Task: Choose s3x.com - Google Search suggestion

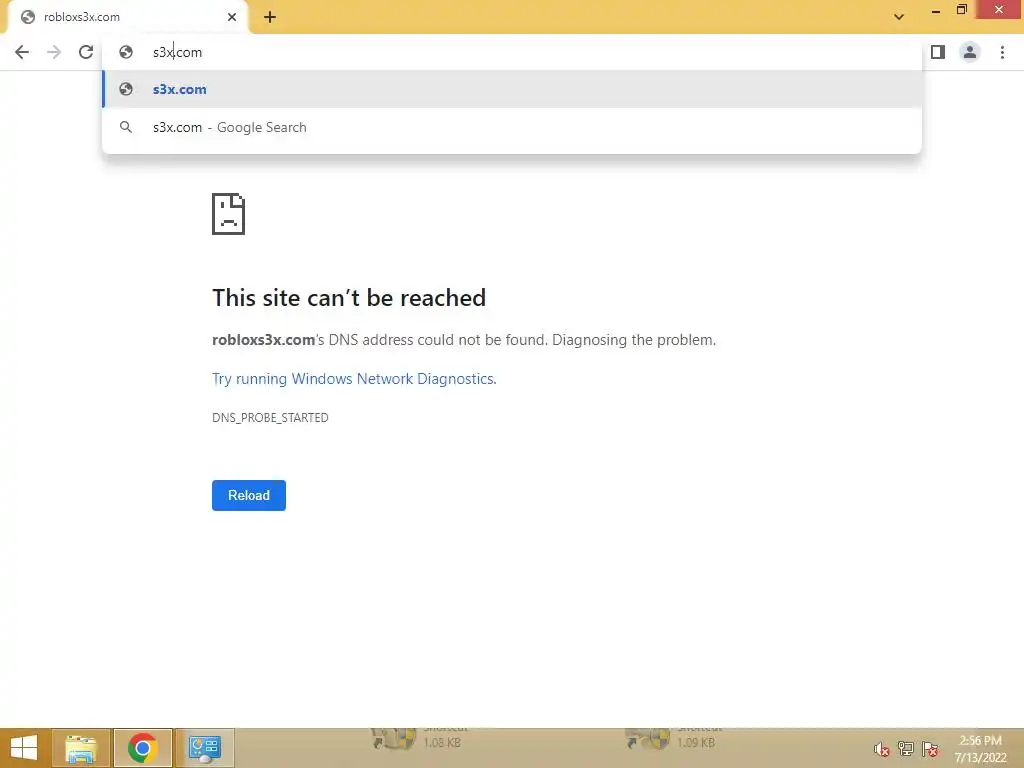Action: 511,127
